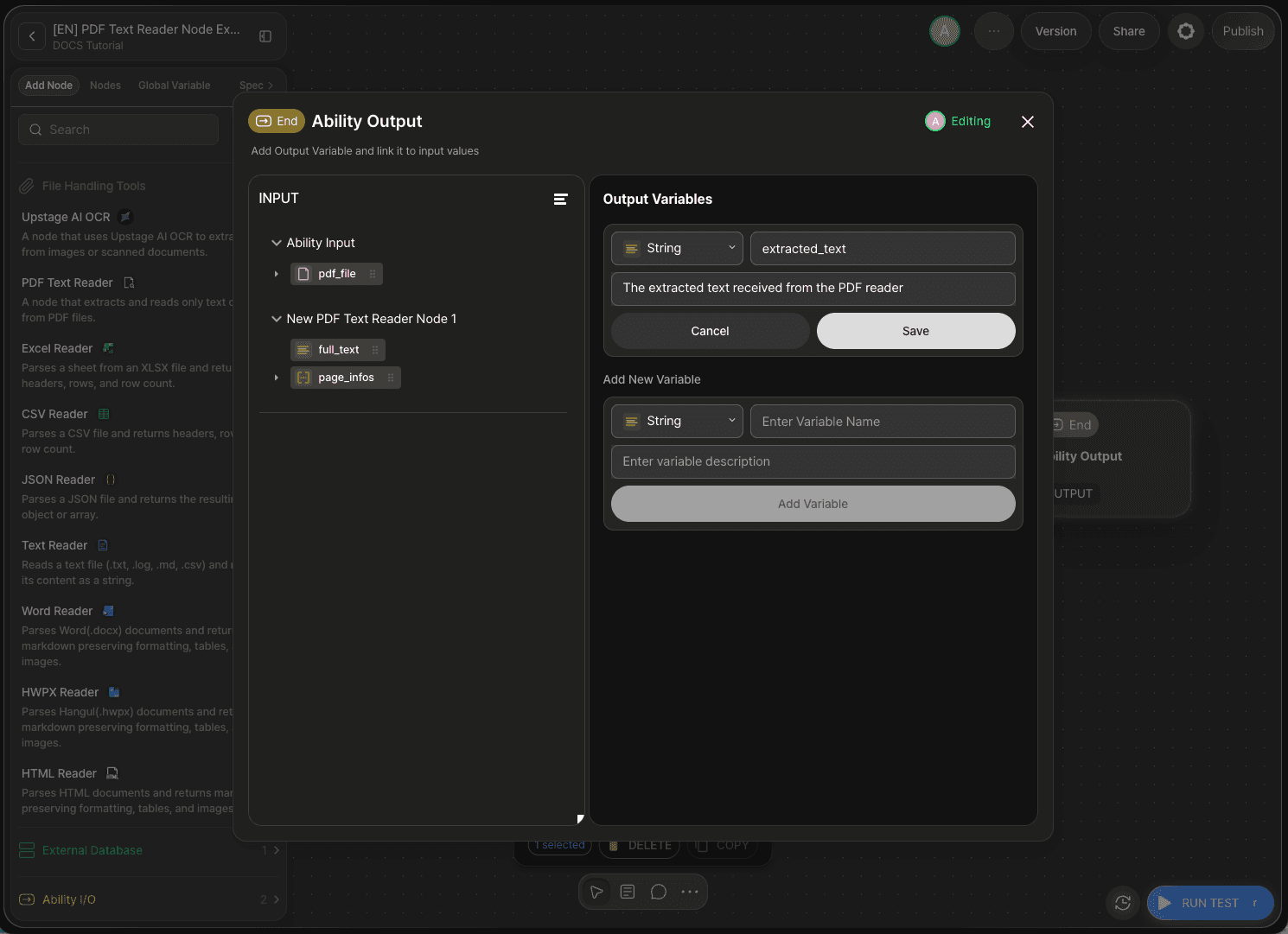Grab the full_text drag handle
This screenshot has height=934, width=1288.
[x=375, y=350]
